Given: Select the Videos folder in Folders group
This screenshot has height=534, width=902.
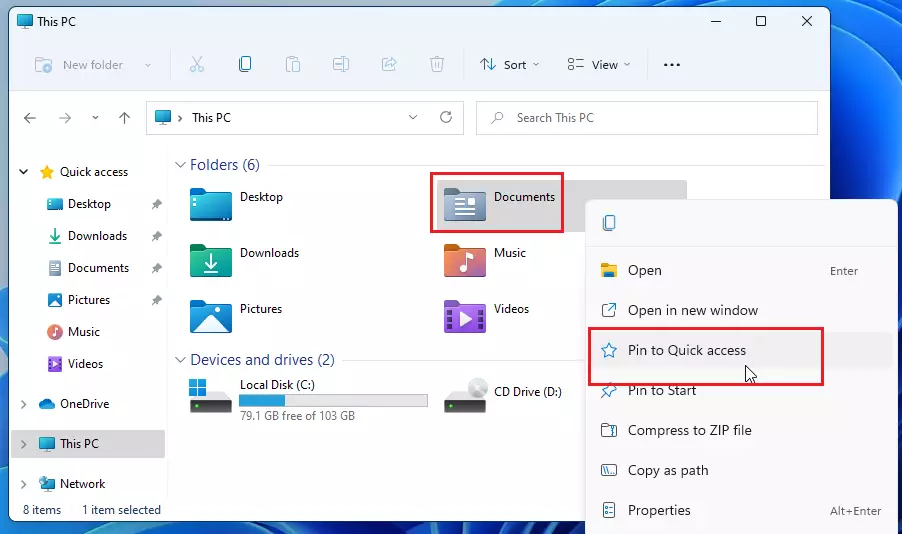Looking at the screenshot, I should (487, 316).
